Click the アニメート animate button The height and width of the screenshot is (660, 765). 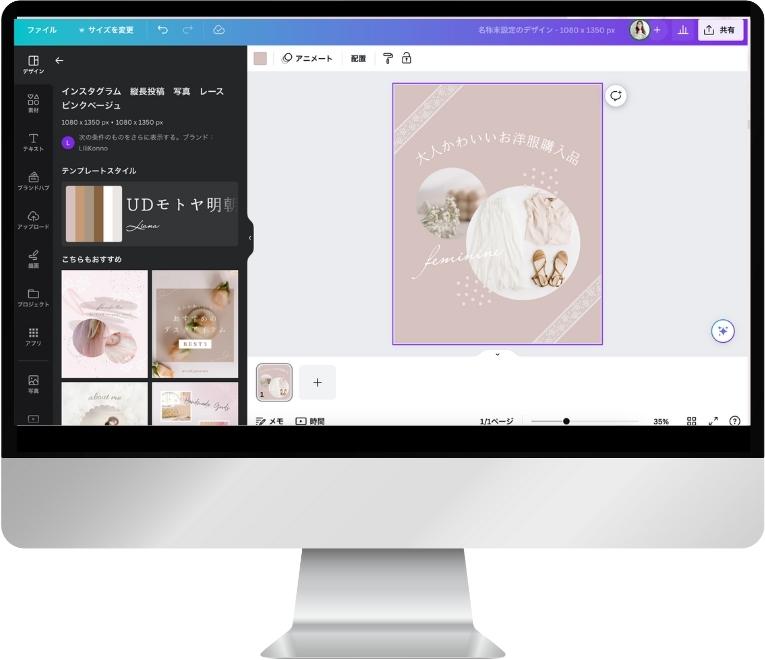[307, 59]
